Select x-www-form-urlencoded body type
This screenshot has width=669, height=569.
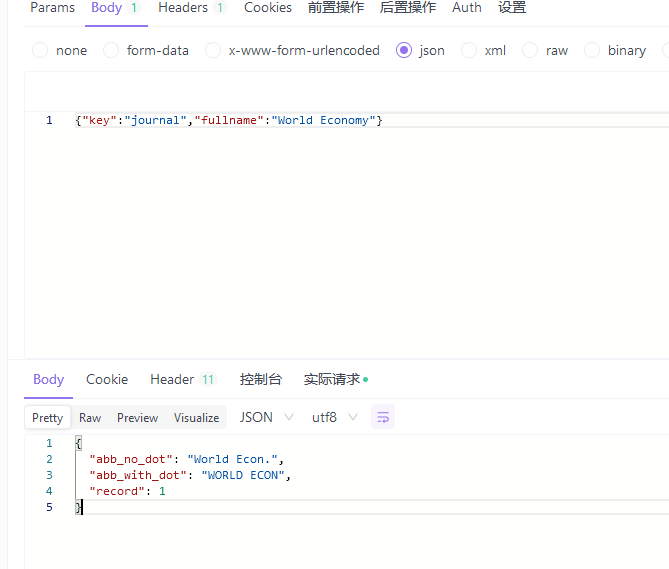[x=292, y=50]
